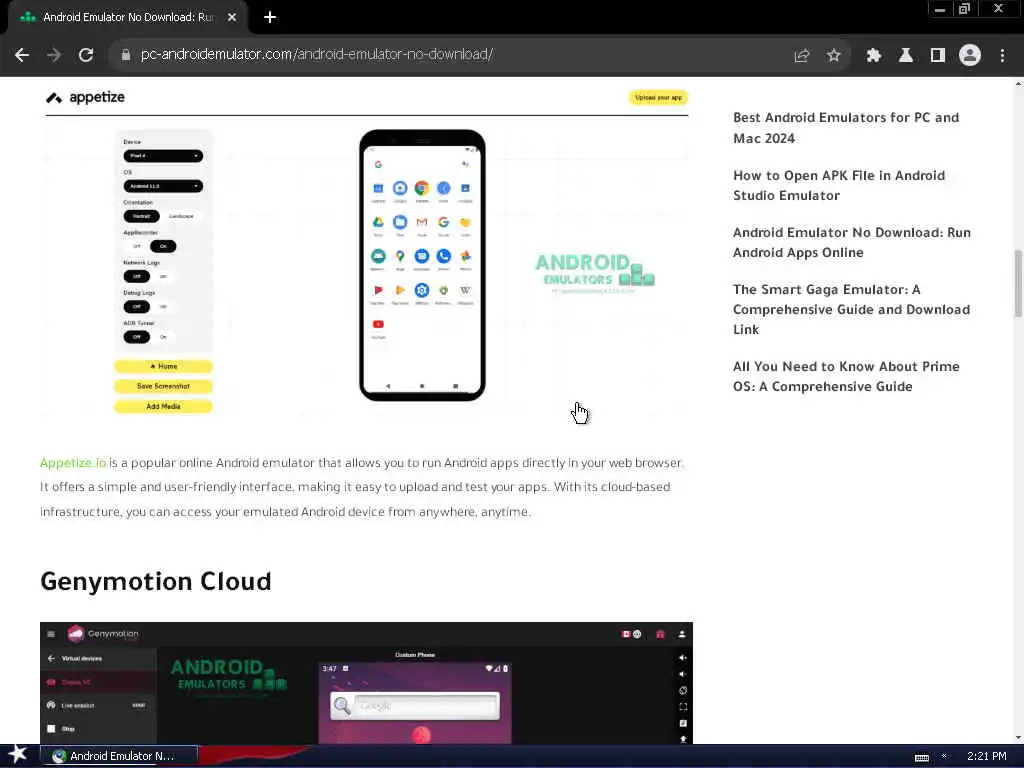This screenshot has width=1024, height=768.
Task: Close the Android Emulator No Download tab
Action: pos(232,17)
